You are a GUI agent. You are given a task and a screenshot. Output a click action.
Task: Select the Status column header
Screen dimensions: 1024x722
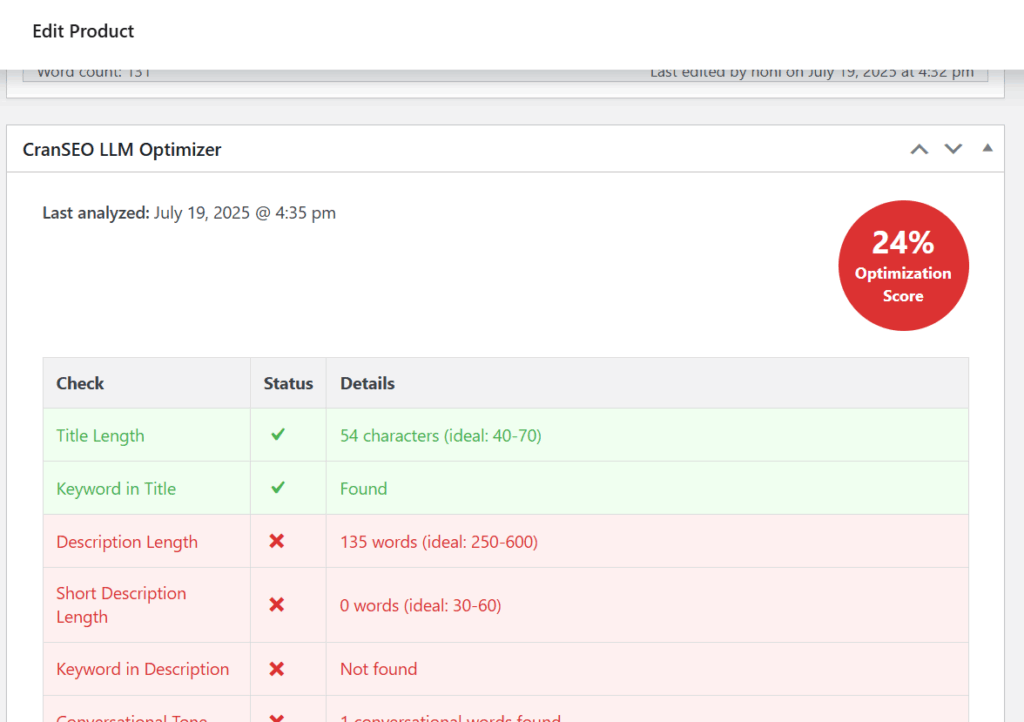pyautogui.click(x=288, y=383)
